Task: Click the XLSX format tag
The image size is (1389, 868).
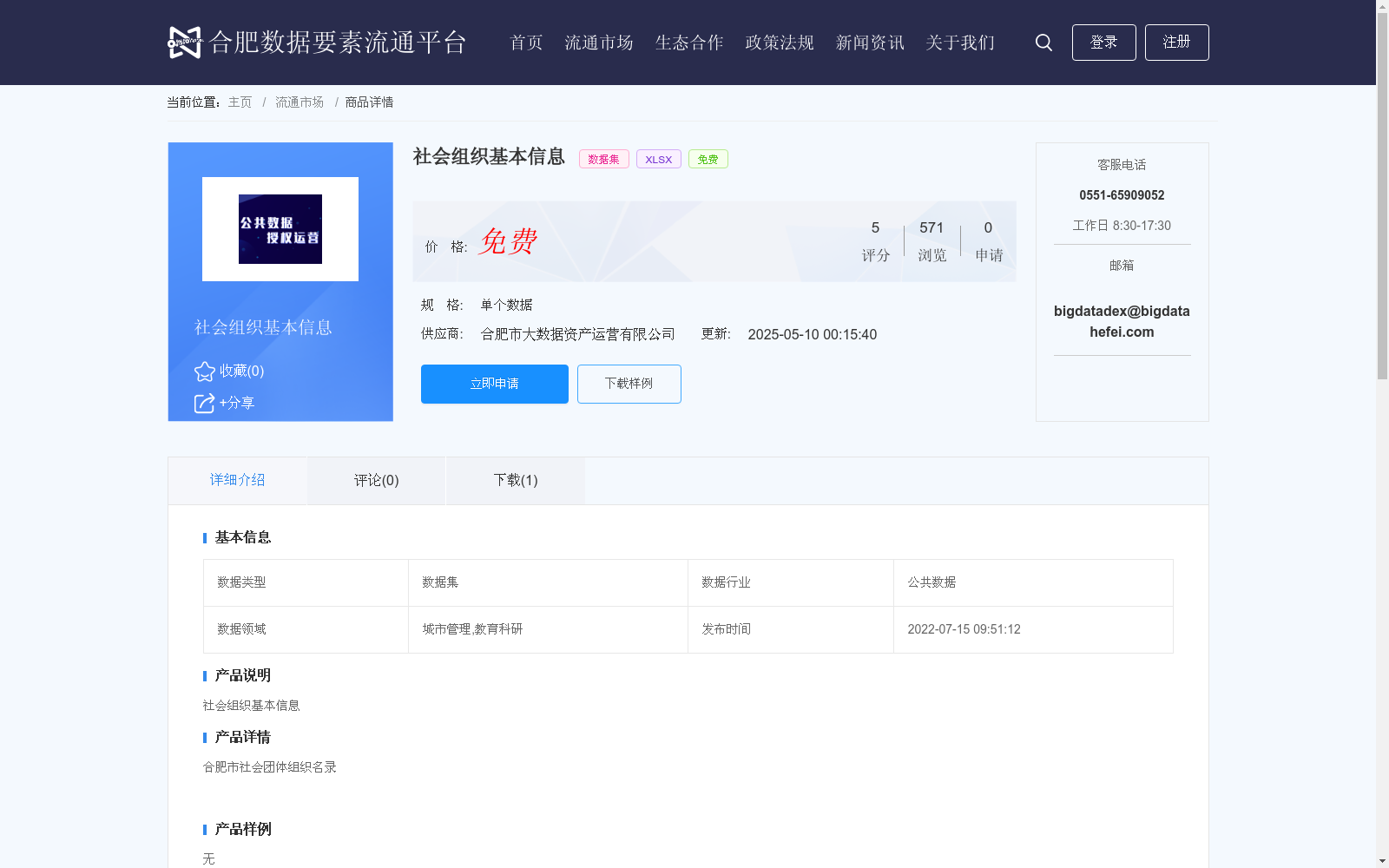Action: (659, 159)
